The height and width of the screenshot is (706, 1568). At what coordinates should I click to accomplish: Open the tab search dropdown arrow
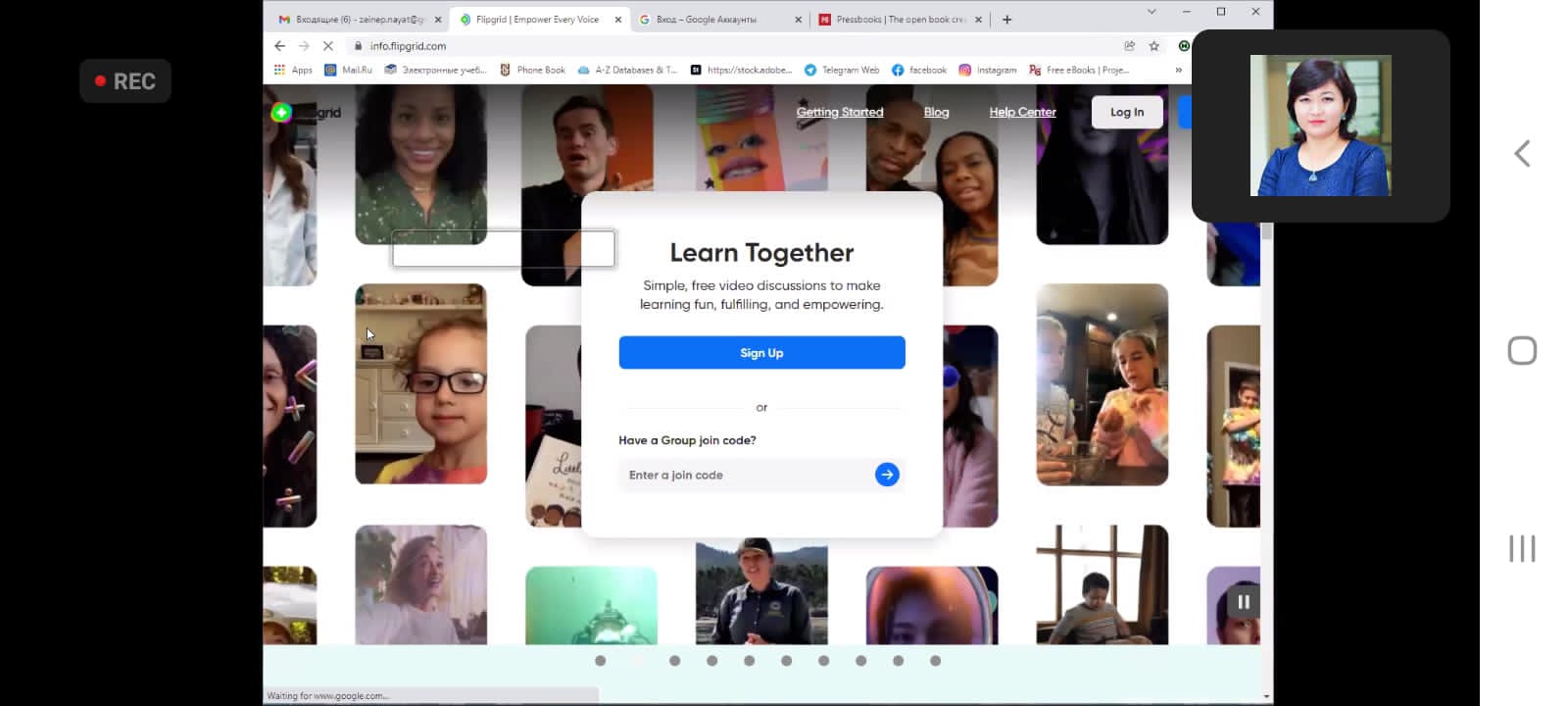[x=1151, y=12]
